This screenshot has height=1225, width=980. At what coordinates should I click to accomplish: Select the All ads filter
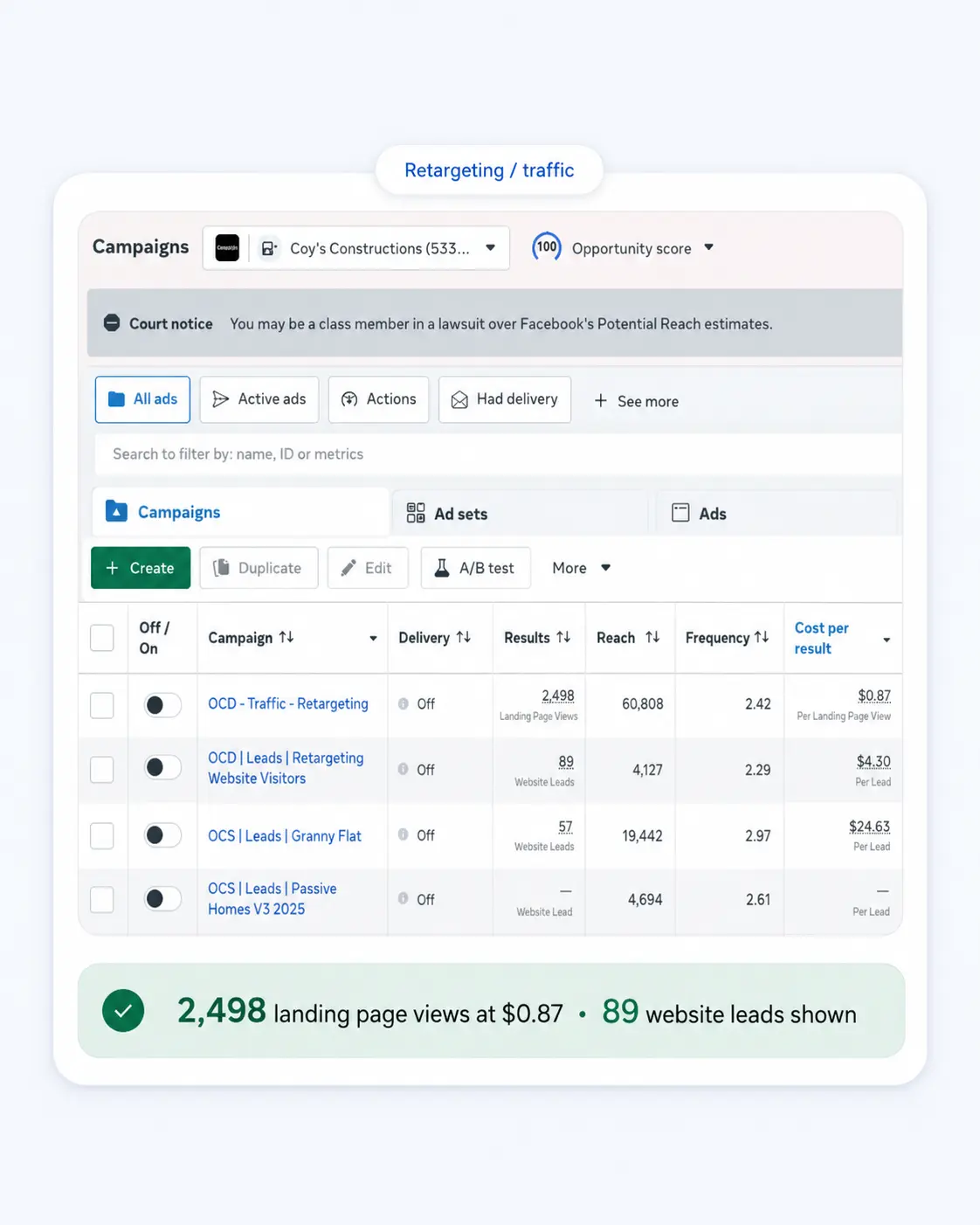click(142, 399)
